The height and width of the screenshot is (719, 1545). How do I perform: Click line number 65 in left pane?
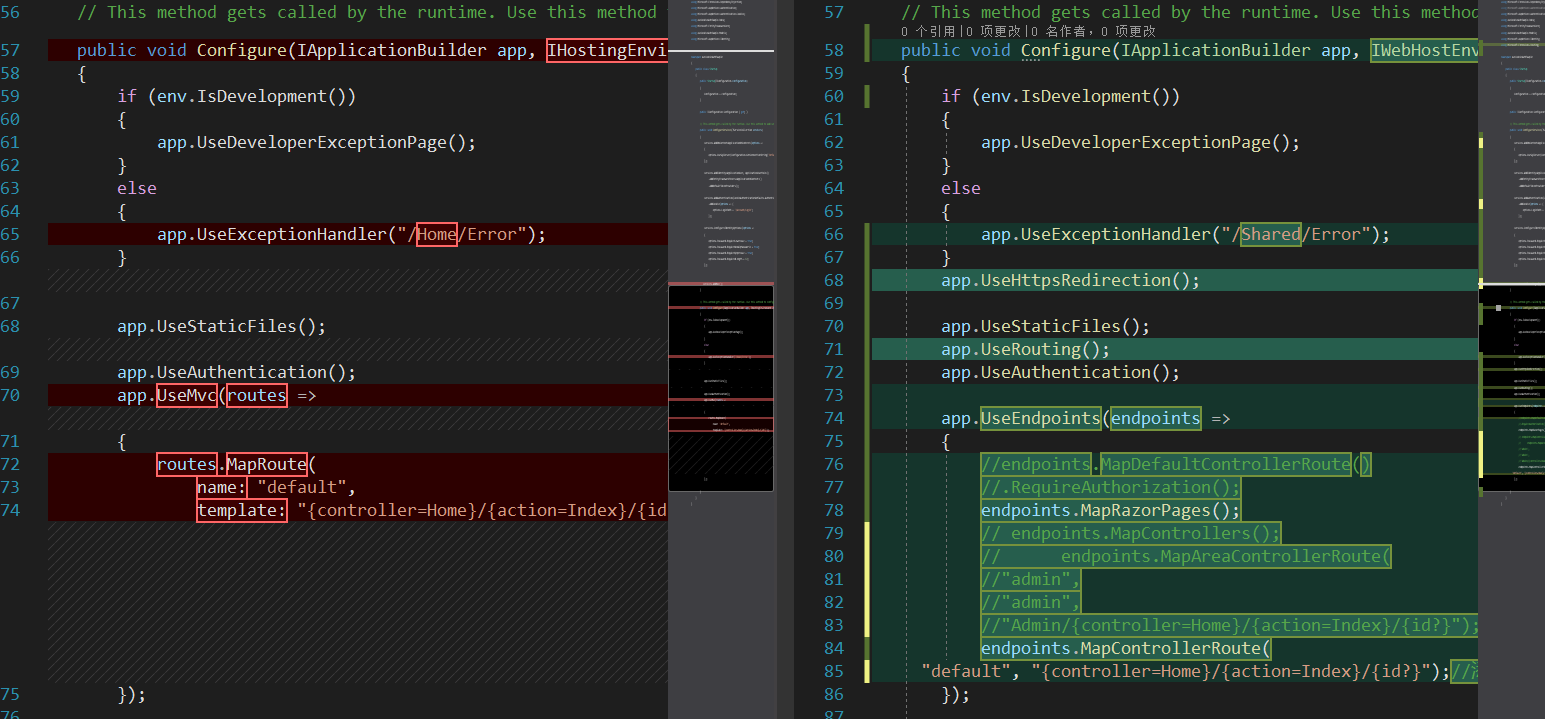point(10,234)
